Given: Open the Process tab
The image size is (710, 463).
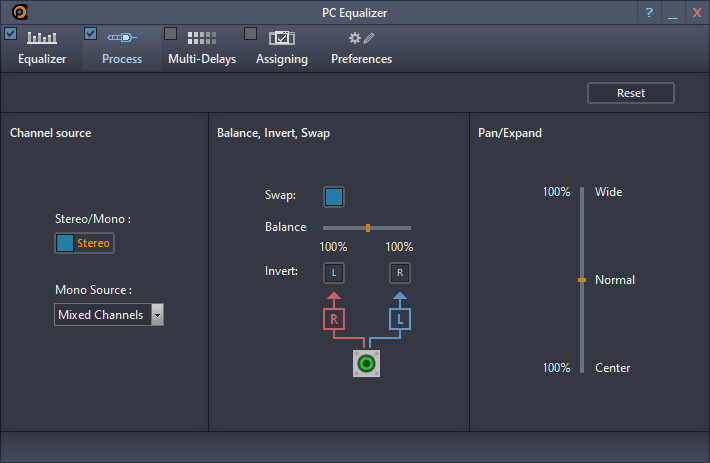Looking at the screenshot, I should pyautogui.click(x=122, y=48).
